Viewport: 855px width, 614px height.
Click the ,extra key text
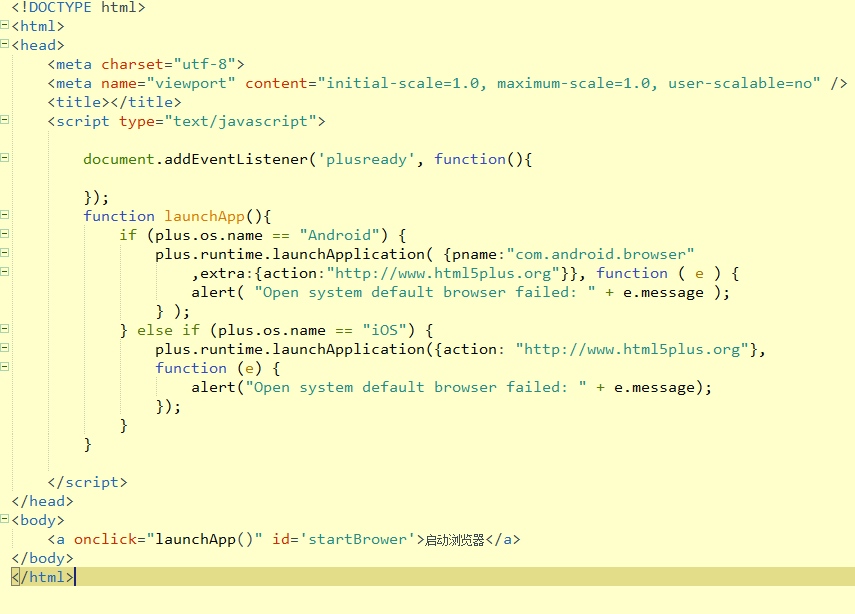pos(218,274)
